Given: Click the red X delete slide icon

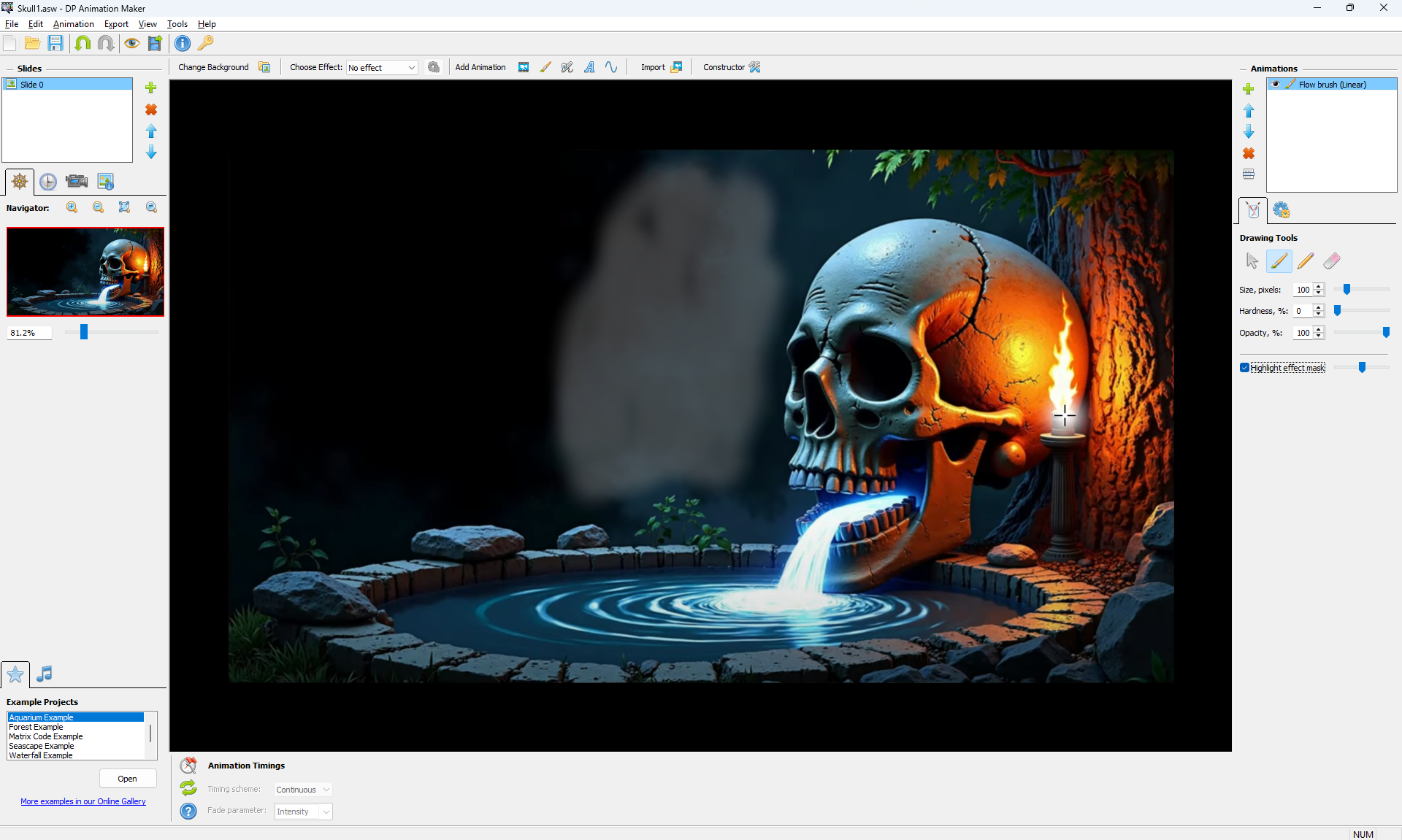Looking at the screenshot, I should [151, 109].
